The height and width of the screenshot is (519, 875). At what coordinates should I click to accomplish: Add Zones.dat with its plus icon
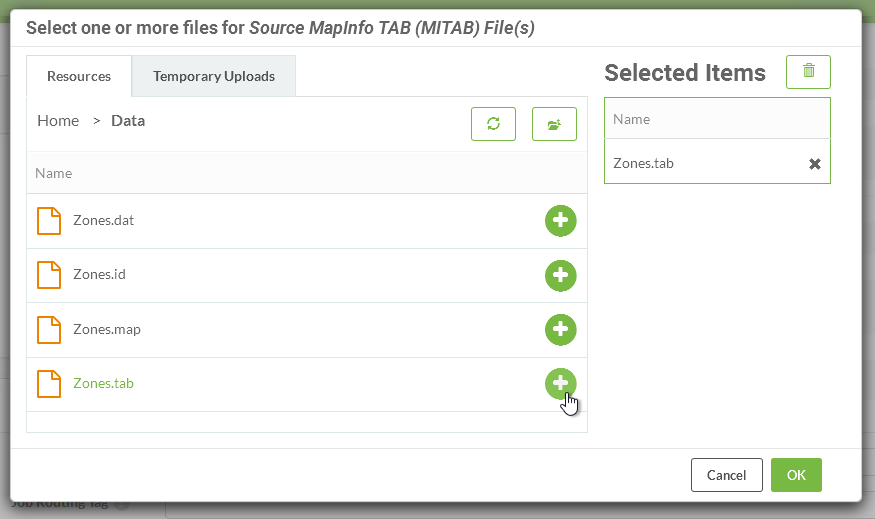pyautogui.click(x=560, y=220)
